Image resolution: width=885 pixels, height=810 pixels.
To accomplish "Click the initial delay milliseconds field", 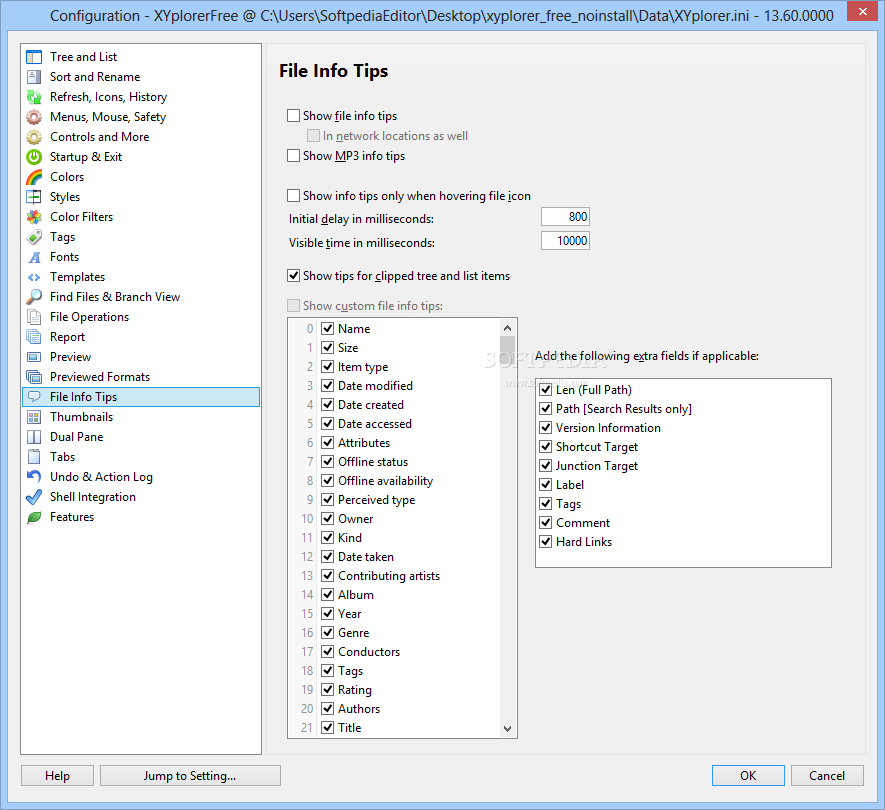I will [565, 217].
